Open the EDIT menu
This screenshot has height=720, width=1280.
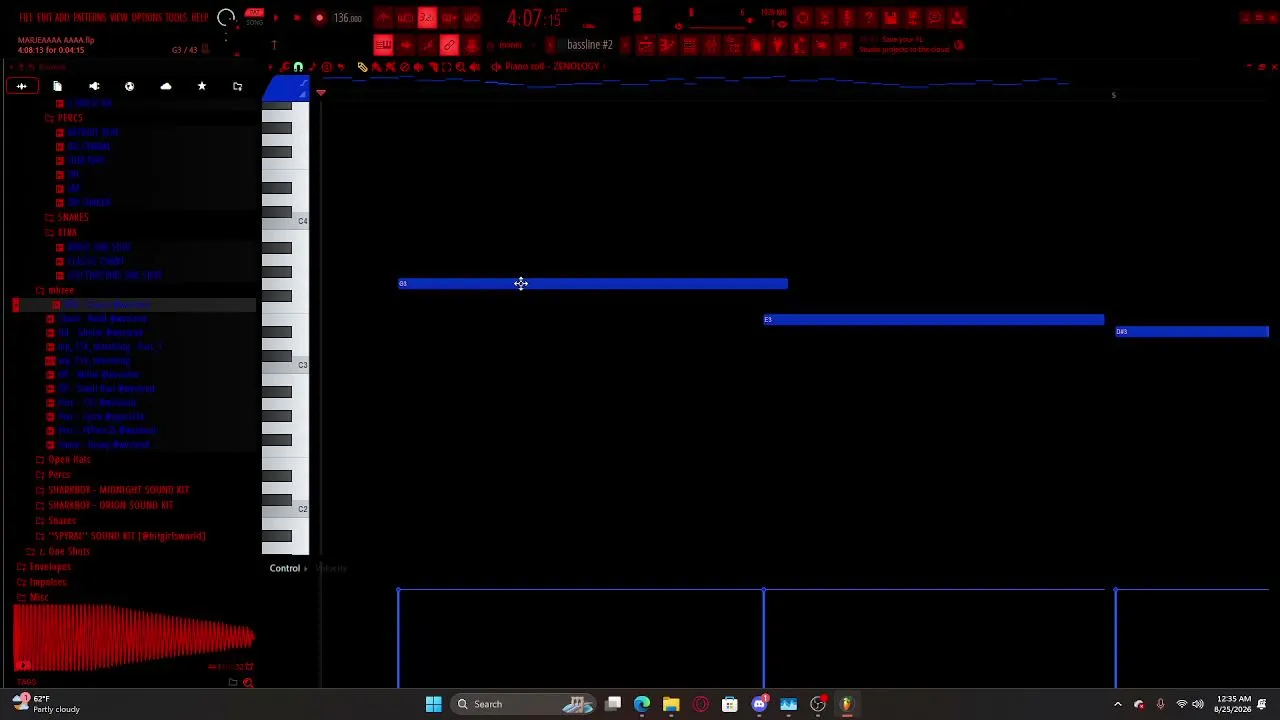pos(44,18)
